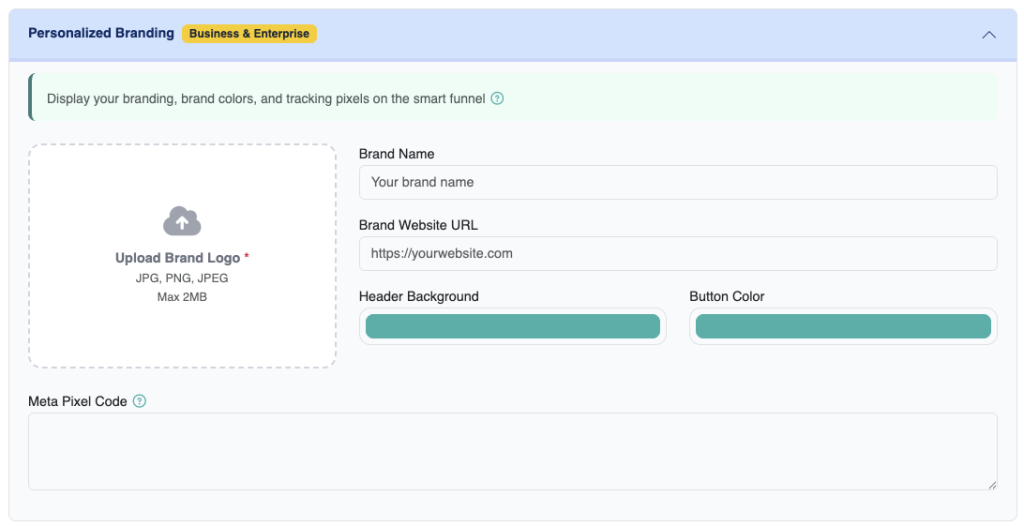Click the Header Background label
This screenshot has height=526, width=1024.
click(418, 296)
